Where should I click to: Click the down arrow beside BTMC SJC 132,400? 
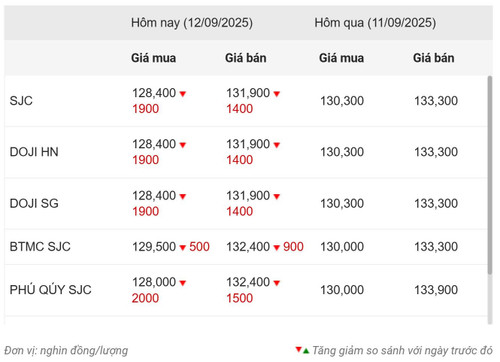(x=277, y=248)
